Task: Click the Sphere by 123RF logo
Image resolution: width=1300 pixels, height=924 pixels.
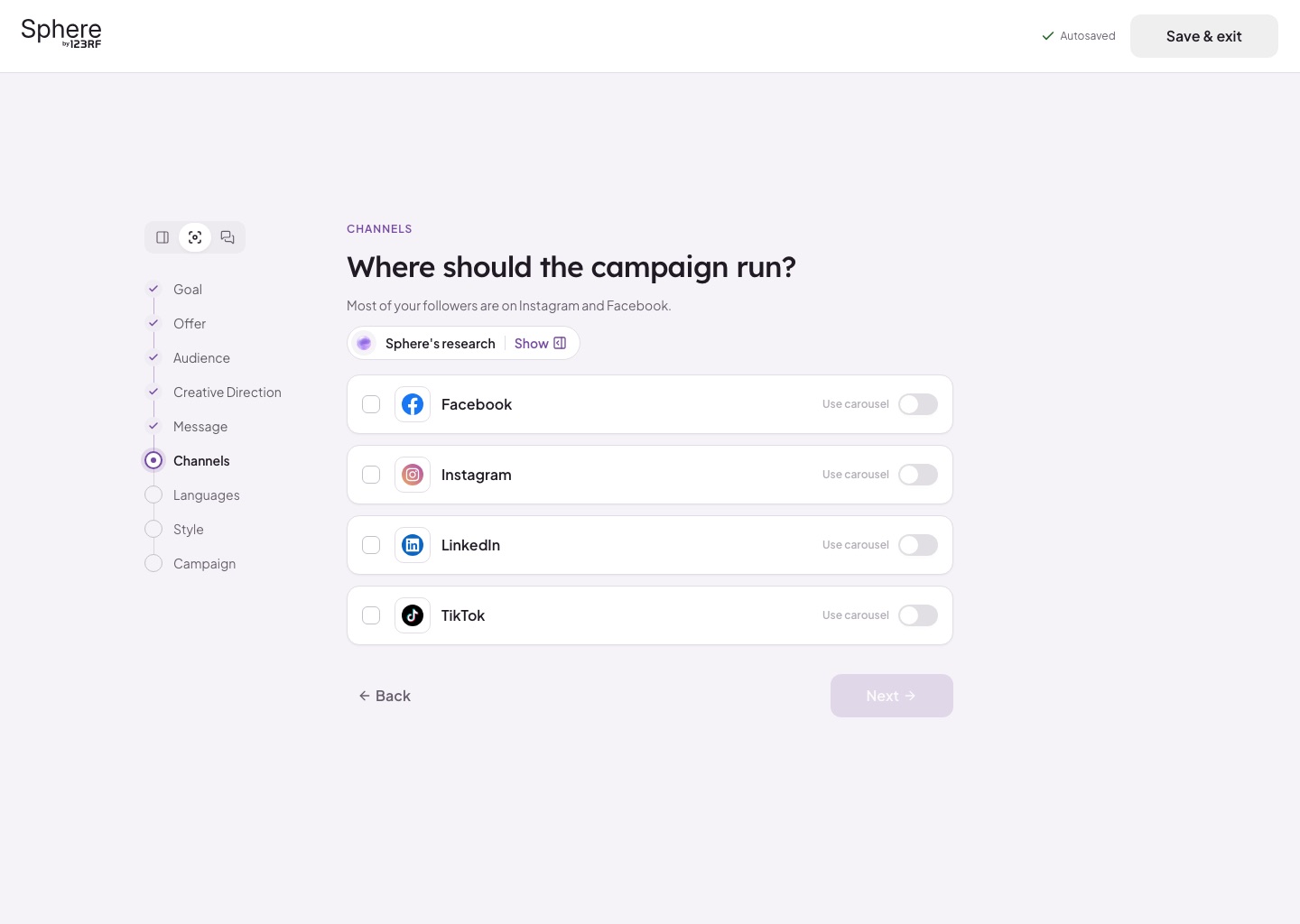Action: coord(61,33)
